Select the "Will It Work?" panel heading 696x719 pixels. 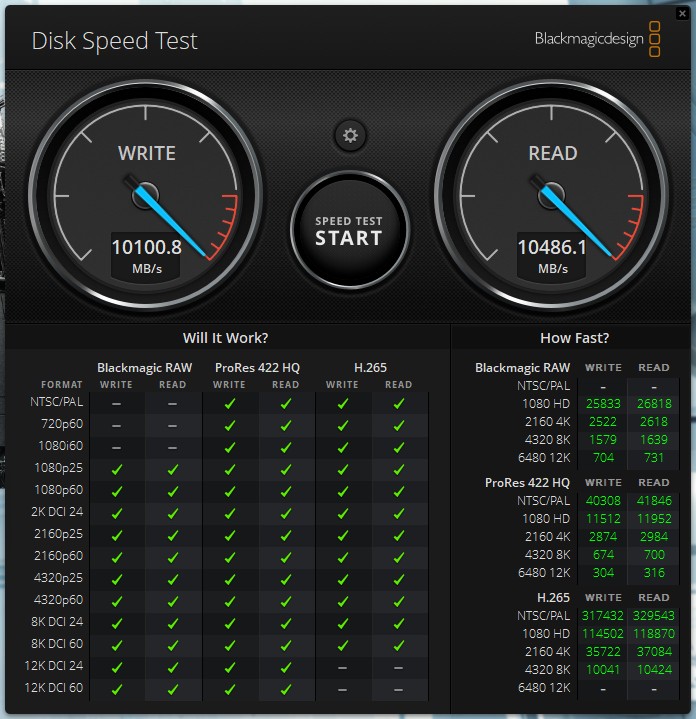[x=225, y=338]
